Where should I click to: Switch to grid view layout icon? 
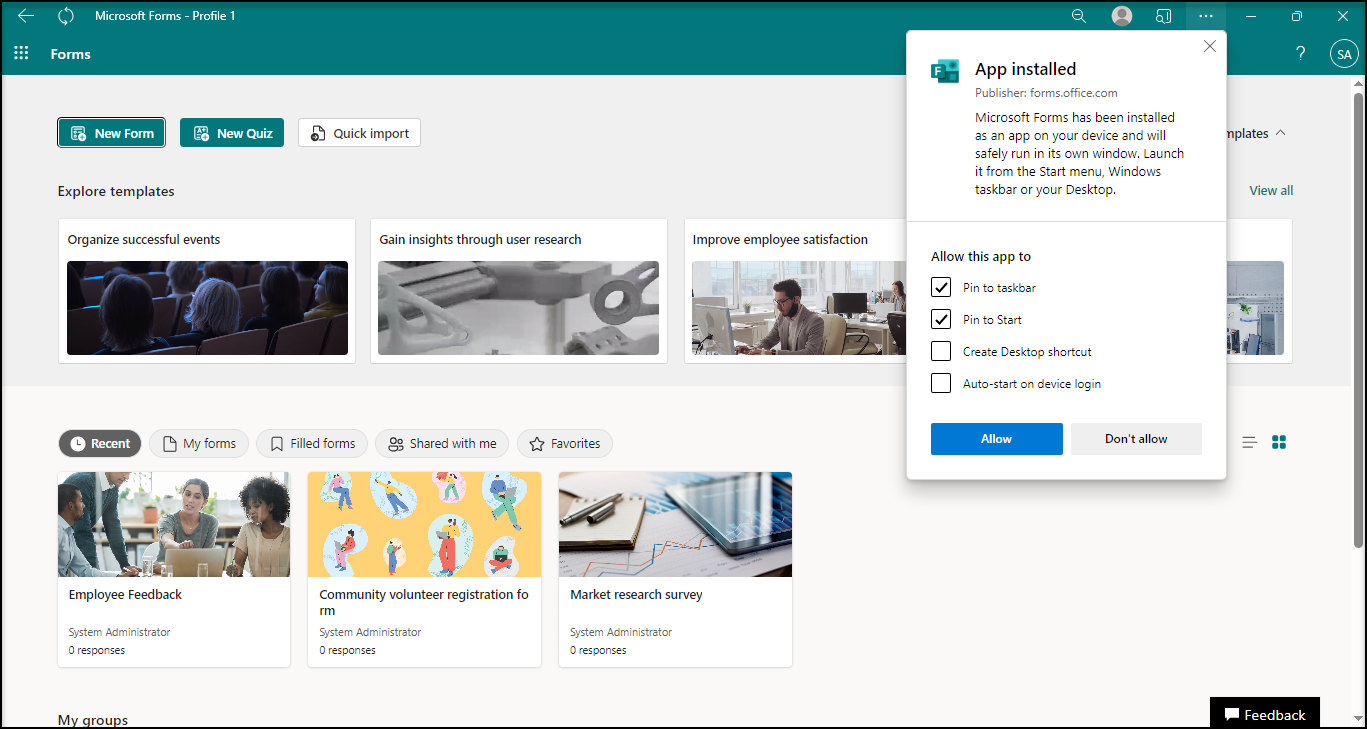1279,442
